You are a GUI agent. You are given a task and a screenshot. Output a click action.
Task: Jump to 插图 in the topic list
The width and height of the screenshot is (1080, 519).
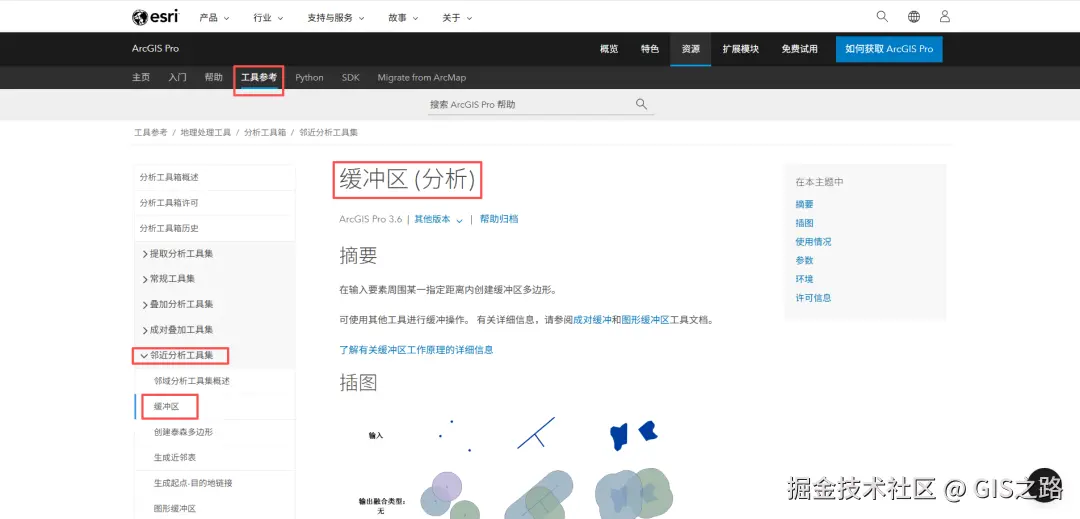point(804,223)
